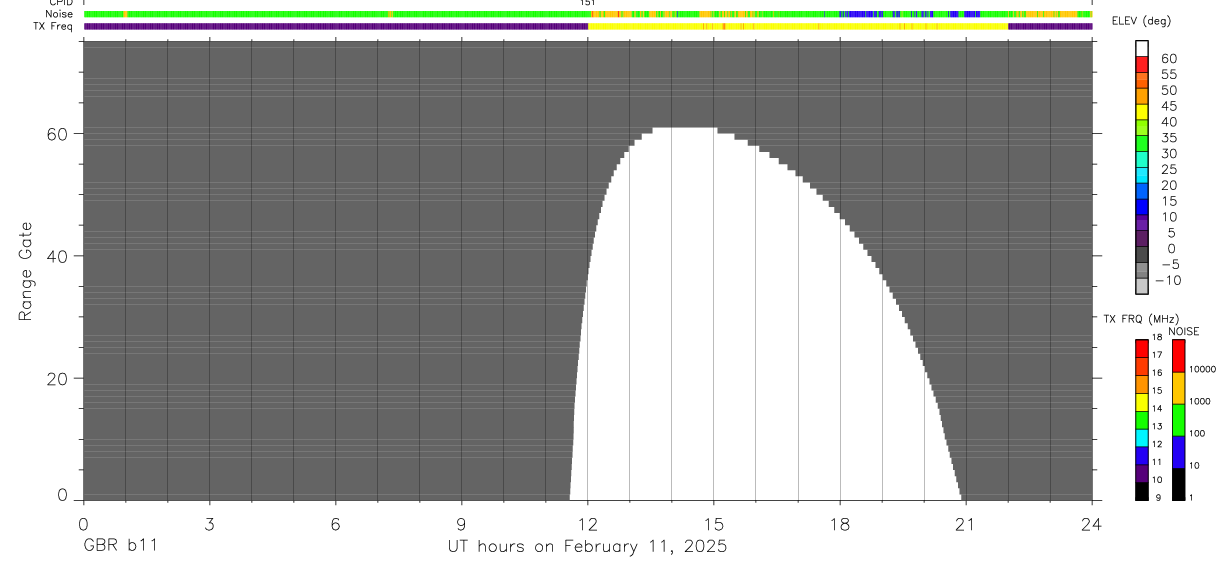Click the yellow portion of TX Freq strip
1228x567 pixels.
tap(798, 26)
